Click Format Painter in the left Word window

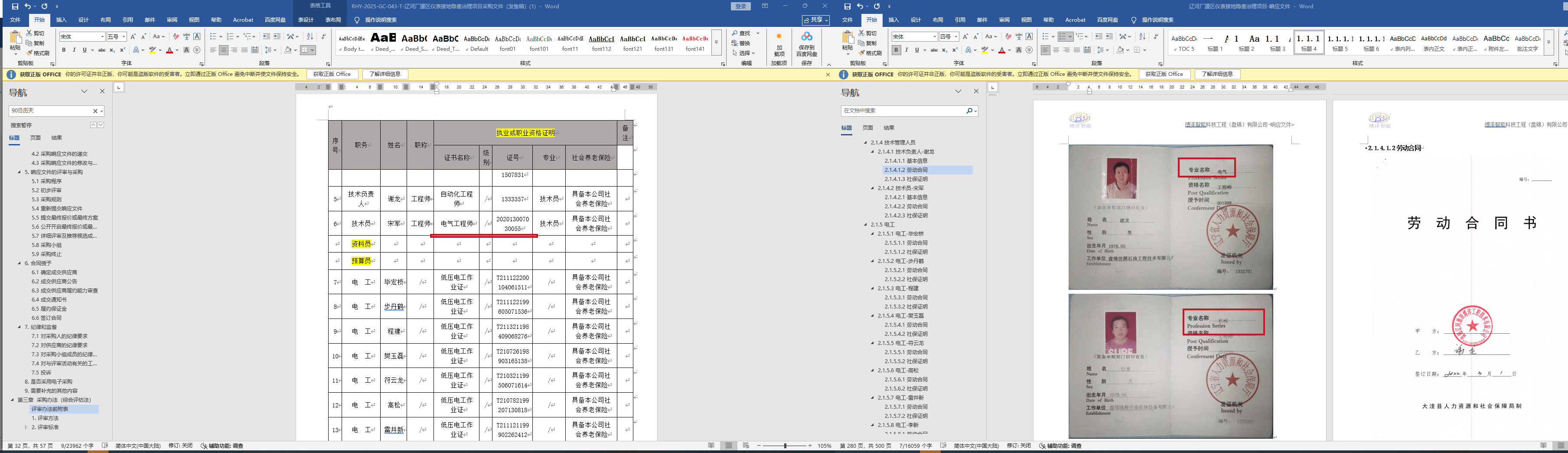38,53
